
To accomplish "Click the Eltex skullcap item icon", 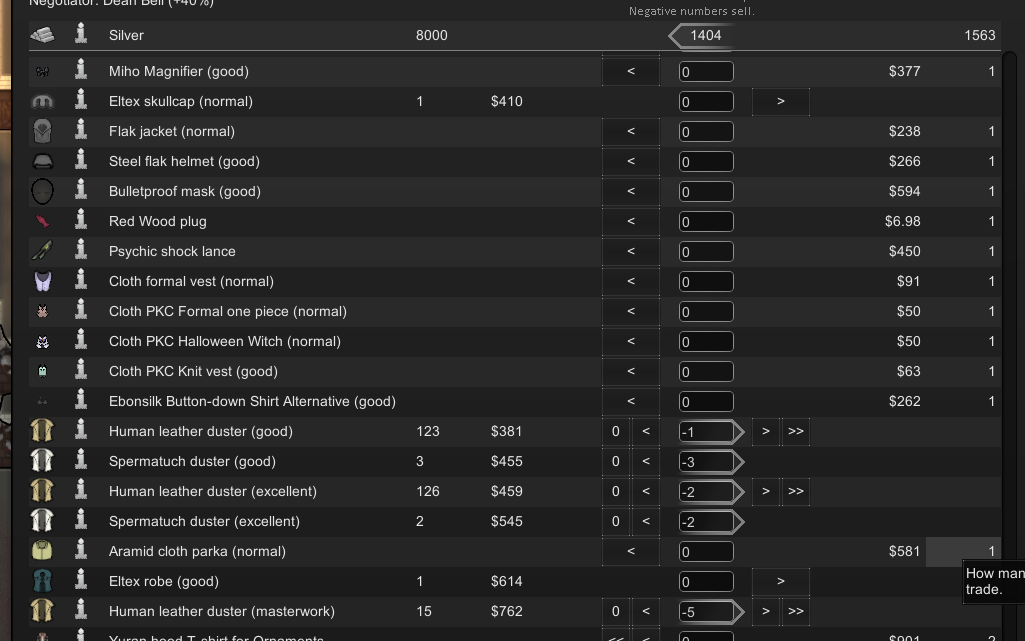I will pos(42,101).
